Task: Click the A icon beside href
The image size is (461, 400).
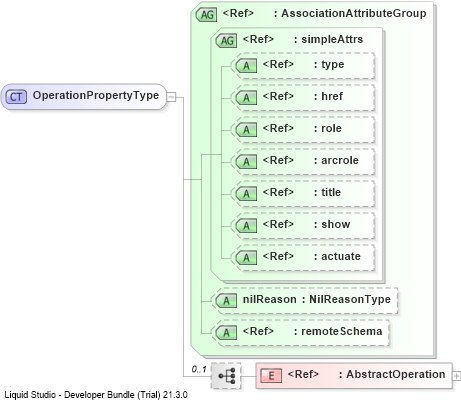Action: pyautogui.click(x=246, y=98)
